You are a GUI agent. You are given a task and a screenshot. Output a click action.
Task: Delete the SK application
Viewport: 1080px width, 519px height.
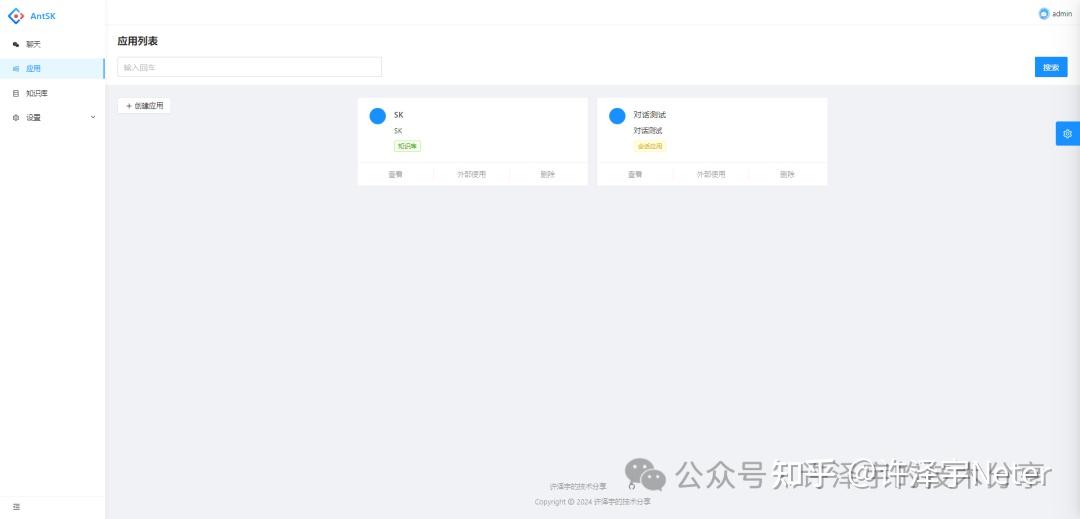pyautogui.click(x=547, y=174)
